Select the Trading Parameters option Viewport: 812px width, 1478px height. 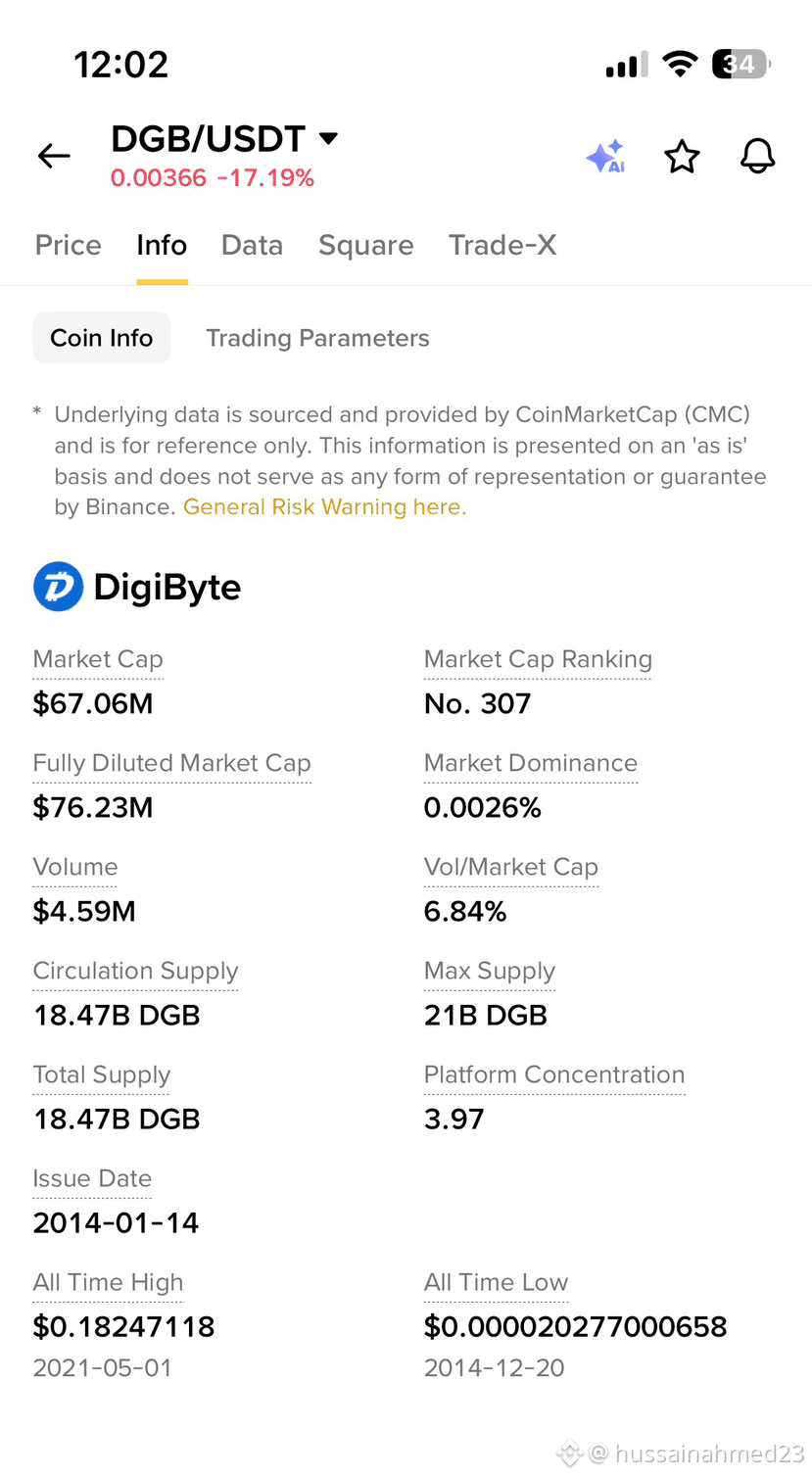[x=317, y=338]
